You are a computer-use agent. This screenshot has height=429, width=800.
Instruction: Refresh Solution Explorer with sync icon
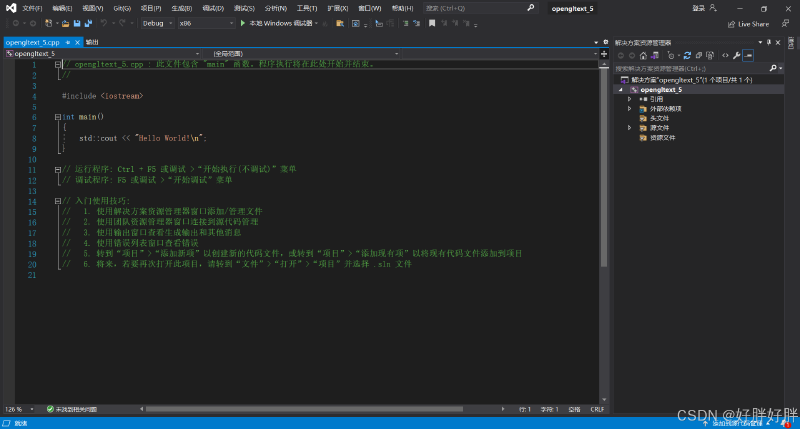(687, 56)
